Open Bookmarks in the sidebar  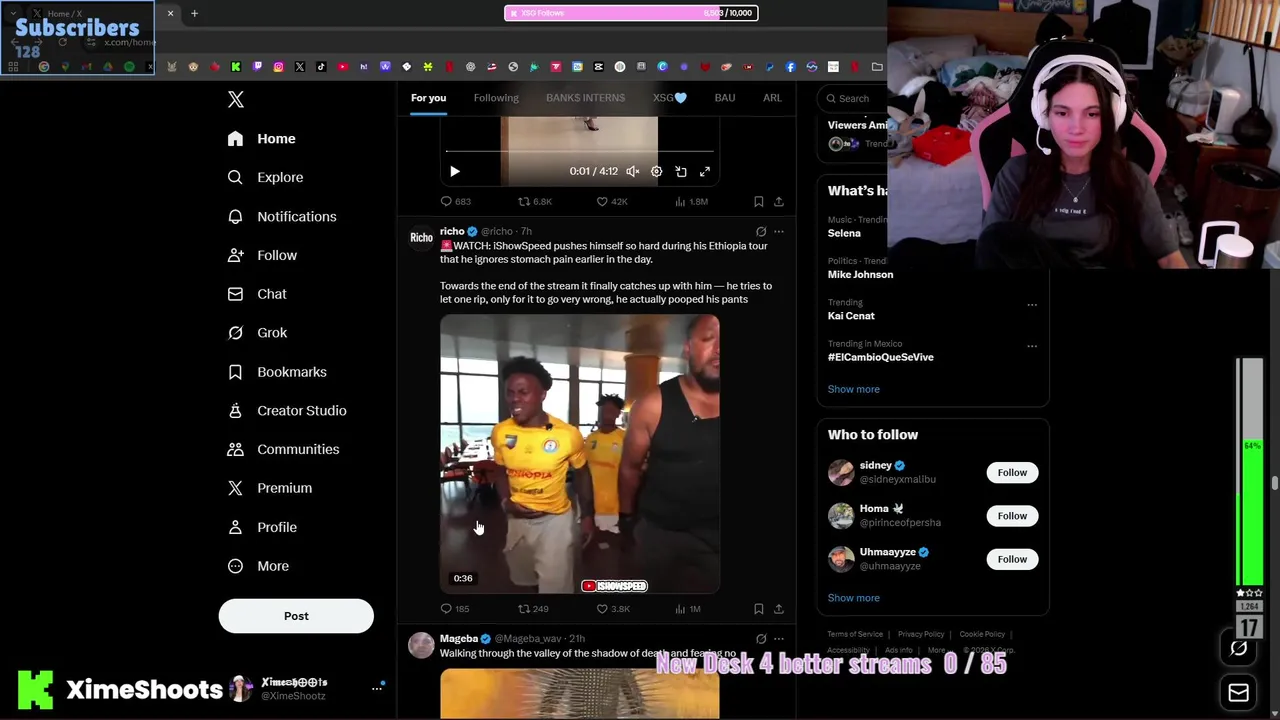coord(277,372)
